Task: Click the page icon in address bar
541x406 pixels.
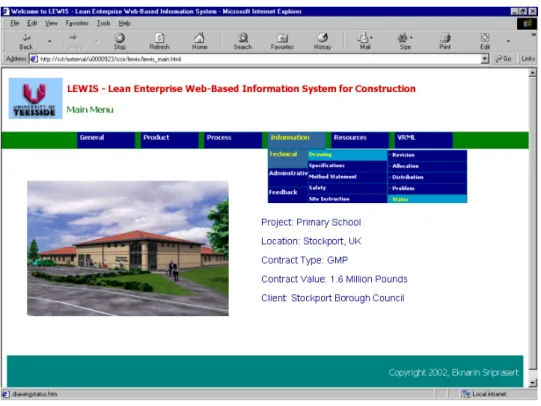Action: tap(34, 59)
